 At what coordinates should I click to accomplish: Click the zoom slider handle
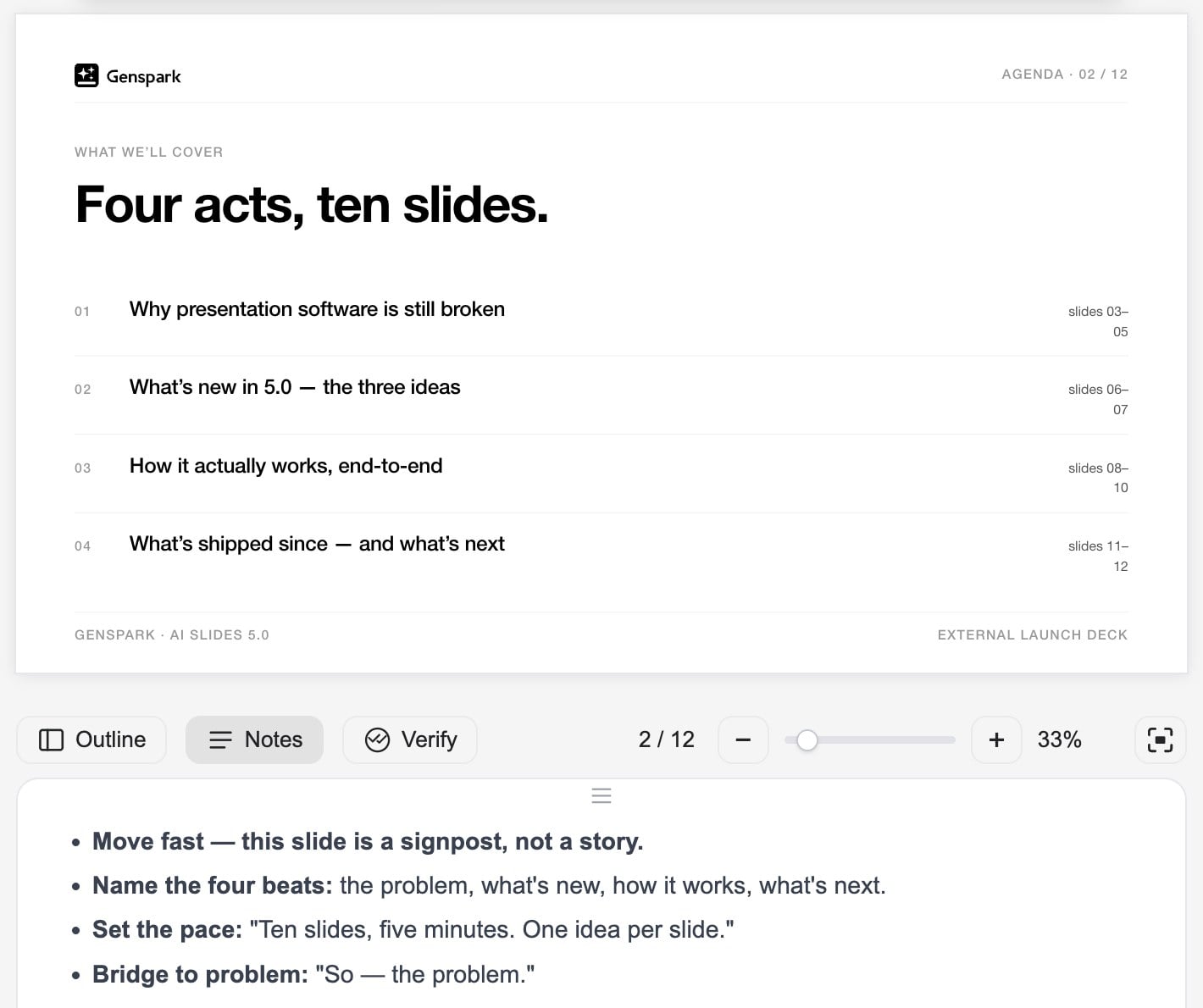(x=807, y=740)
